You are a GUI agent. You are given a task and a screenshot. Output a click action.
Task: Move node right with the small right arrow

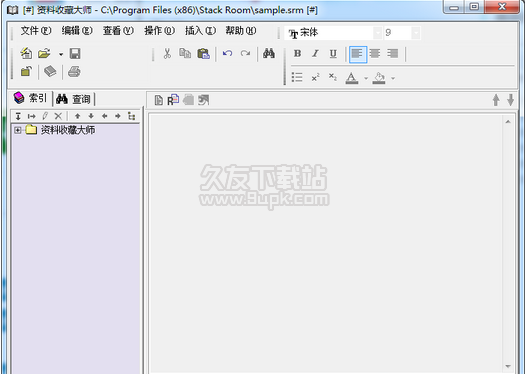[118, 116]
